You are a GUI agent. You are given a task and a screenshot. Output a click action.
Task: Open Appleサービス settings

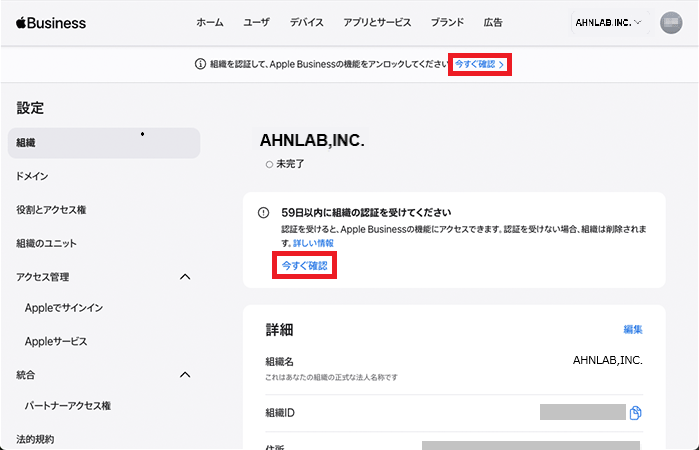pyautogui.click(x=56, y=342)
